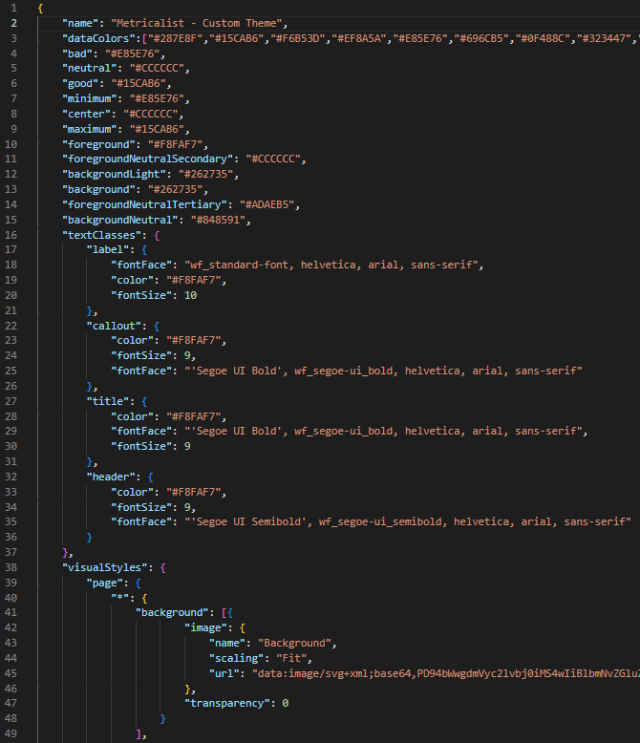The height and width of the screenshot is (743, 640).
Task: Click the "callout" key in textClasses
Action: coord(117,325)
